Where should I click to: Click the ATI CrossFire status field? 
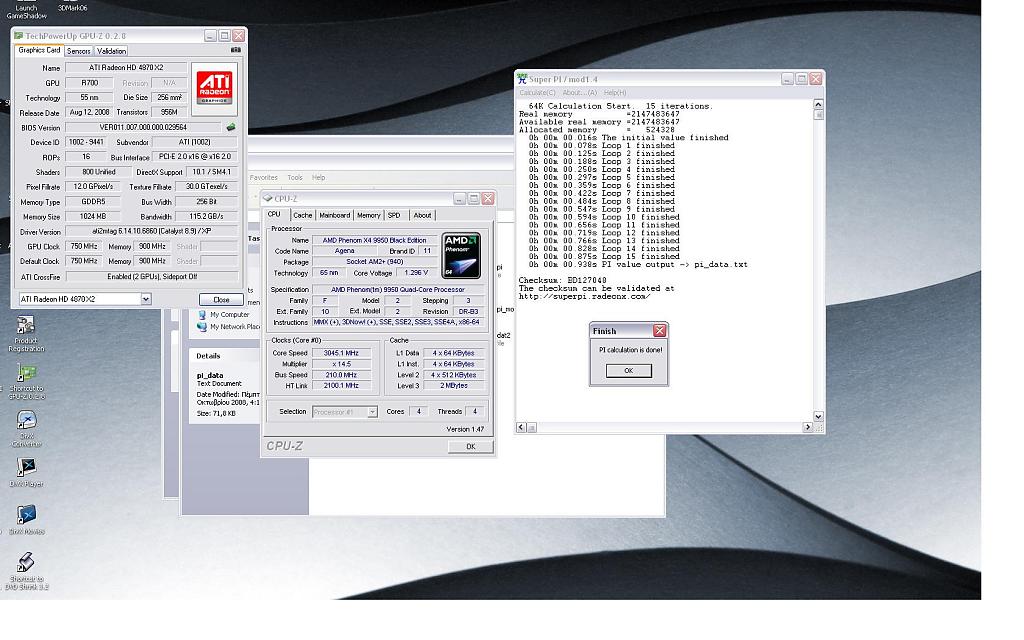click(152, 276)
